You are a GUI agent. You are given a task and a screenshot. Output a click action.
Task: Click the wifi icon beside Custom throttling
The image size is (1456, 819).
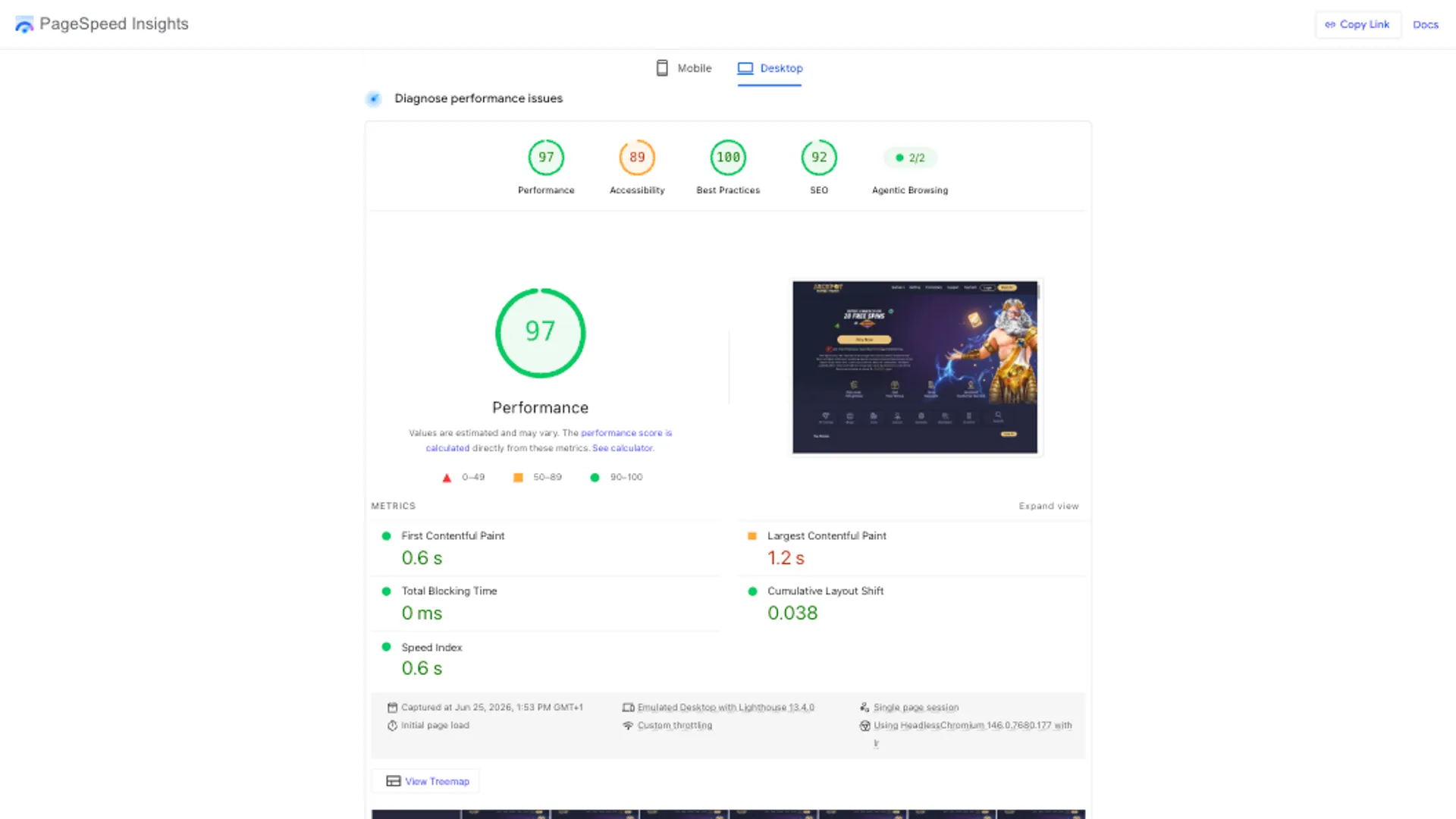628,726
